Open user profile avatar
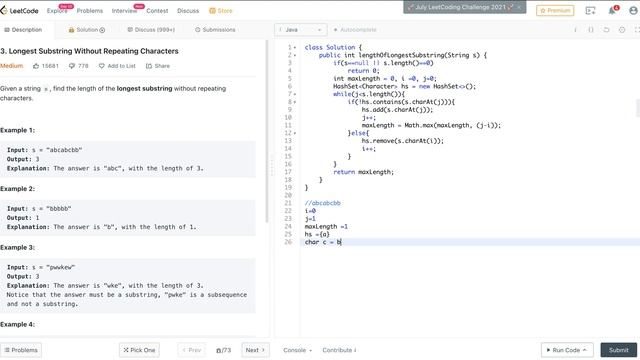The height and width of the screenshot is (360, 640). pos(633,11)
